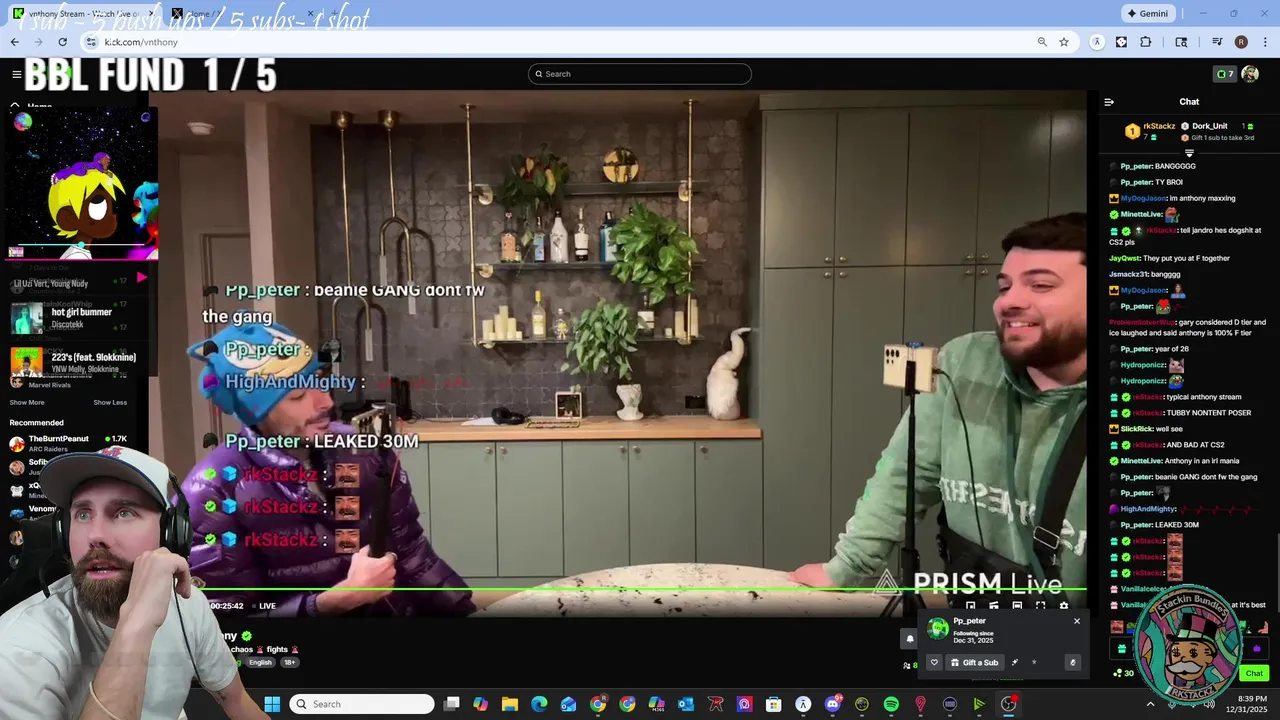Open Spotify from taskbar
This screenshot has height=720, width=1280.
(x=891, y=704)
